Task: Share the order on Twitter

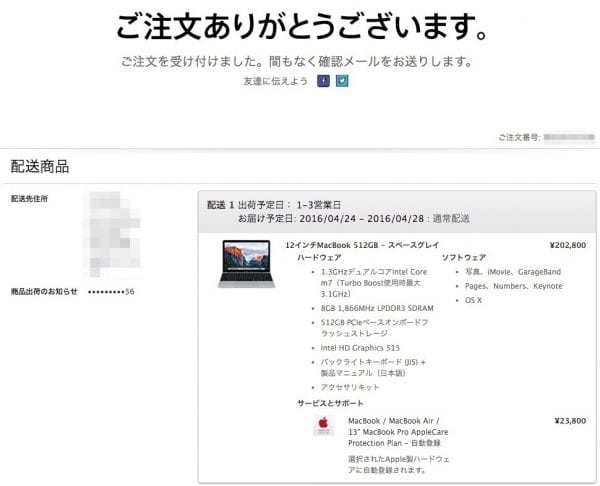Action: click(x=342, y=81)
